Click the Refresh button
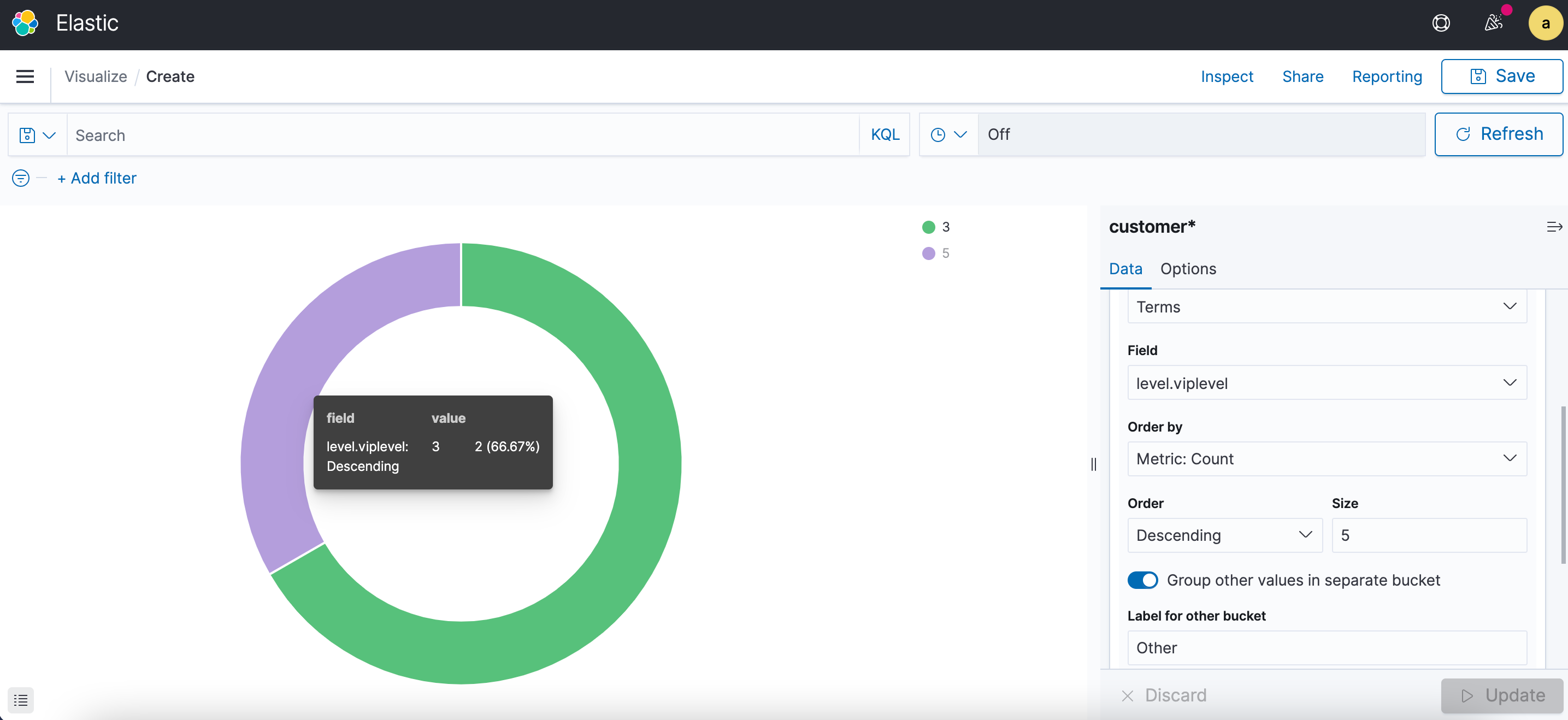The height and width of the screenshot is (720, 1568). click(1499, 134)
